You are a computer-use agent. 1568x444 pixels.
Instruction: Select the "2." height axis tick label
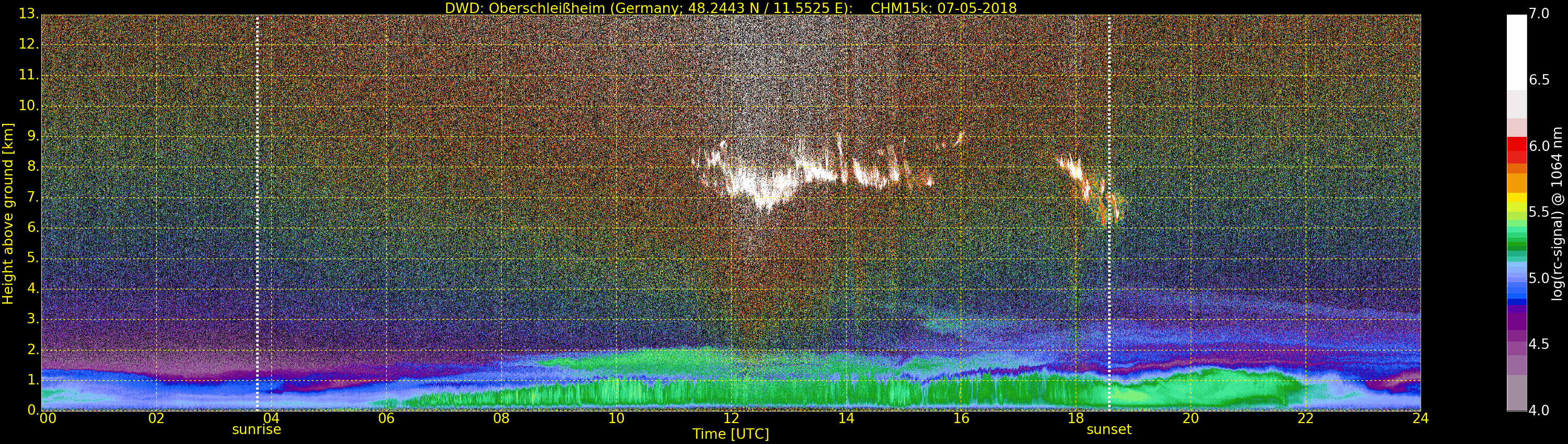(x=32, y=350)
